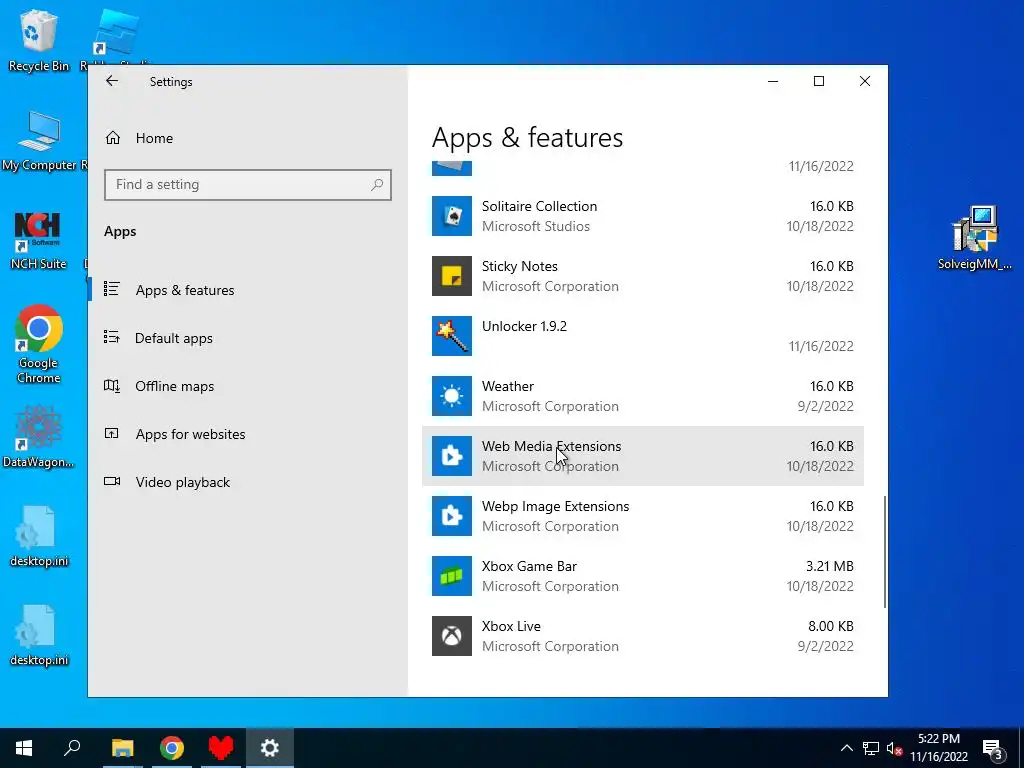Open Apps & features page
This screenshot has height=768, width=1024.
[x=185, y=290]
